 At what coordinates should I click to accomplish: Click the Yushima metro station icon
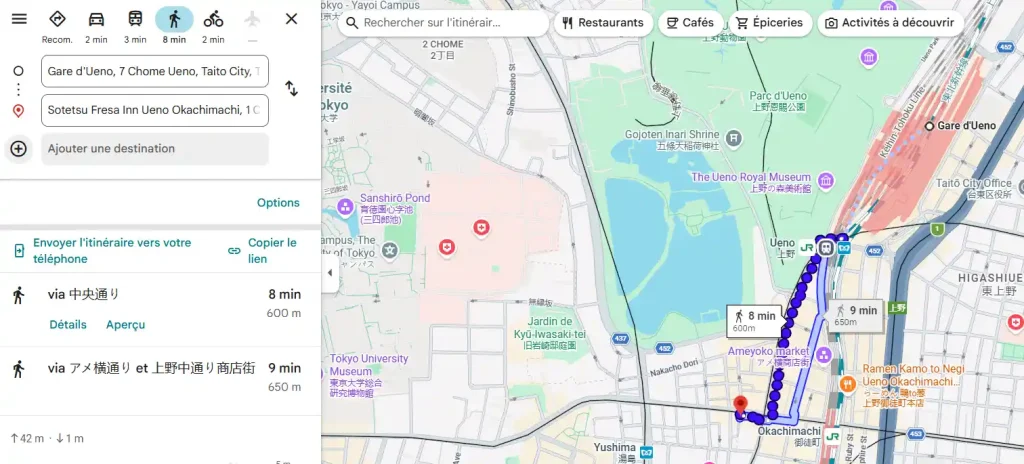(647, 452)
